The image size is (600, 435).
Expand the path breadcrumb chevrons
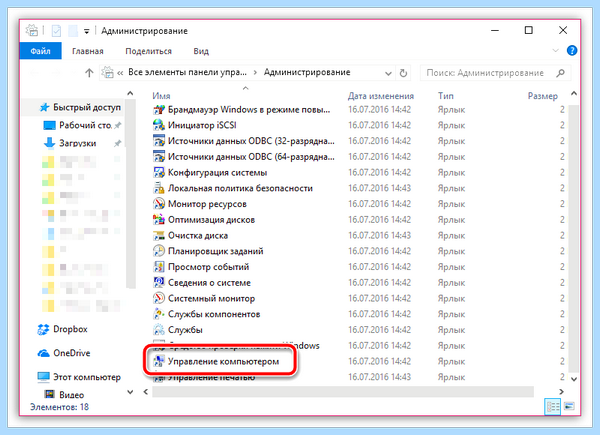click(120, 73)
